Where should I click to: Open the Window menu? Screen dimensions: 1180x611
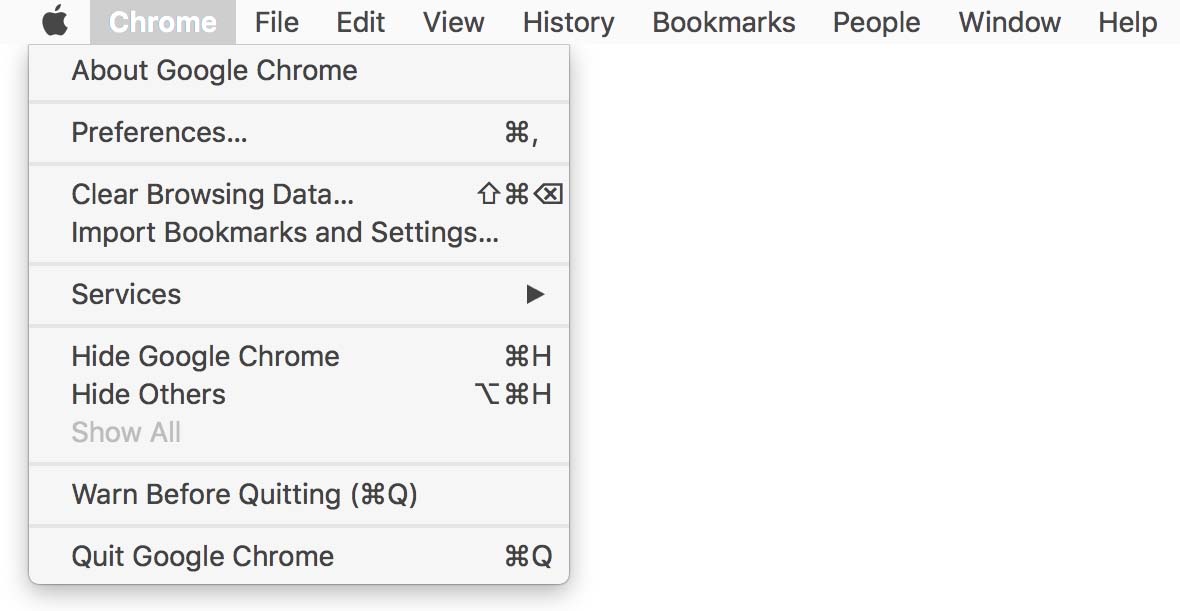1009,21
